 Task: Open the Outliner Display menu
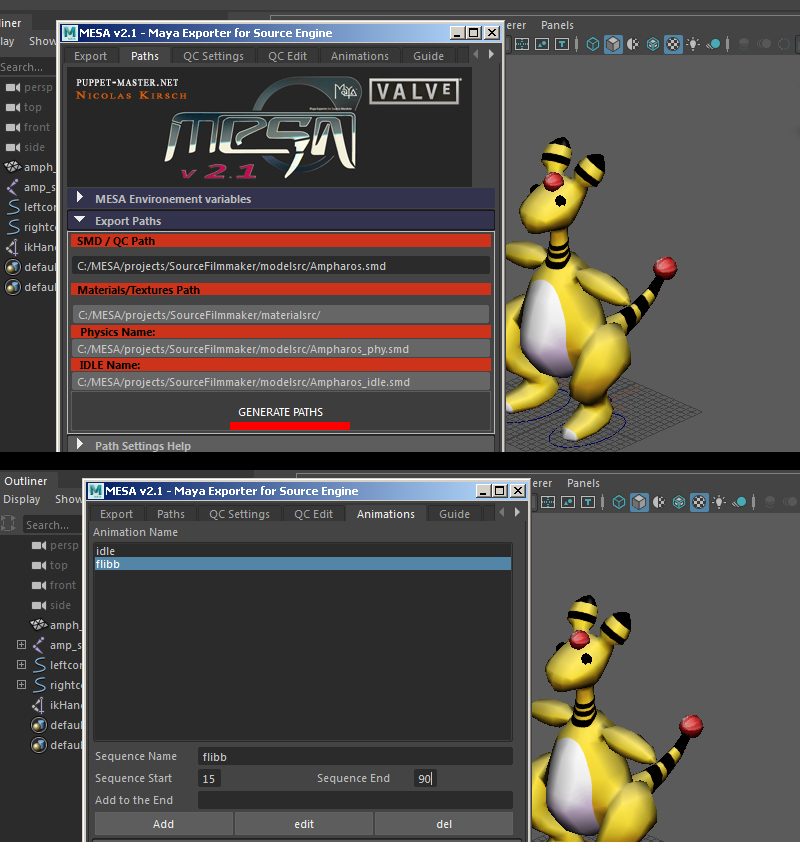pos(21,499)
